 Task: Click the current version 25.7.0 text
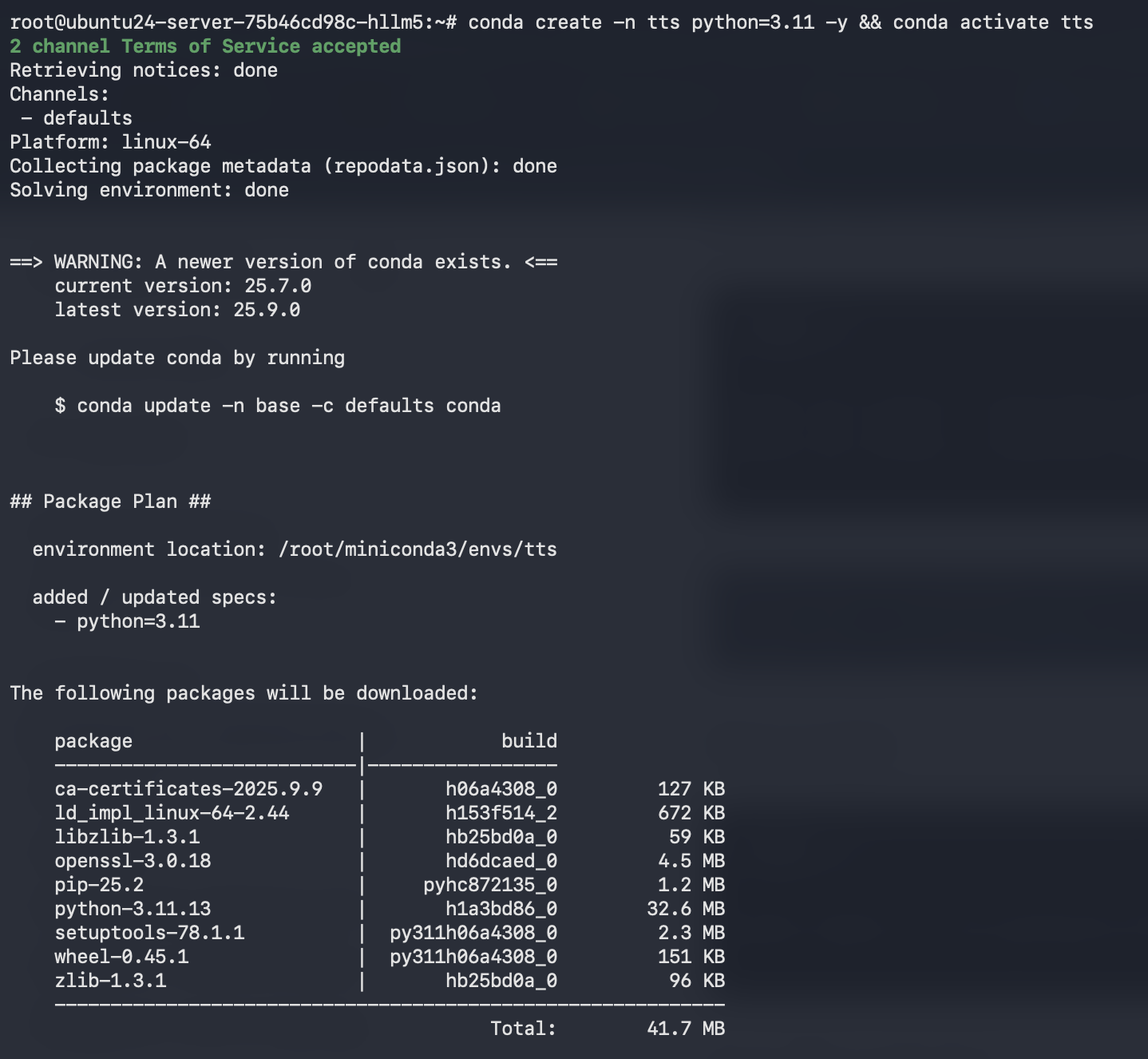[183, 286]
